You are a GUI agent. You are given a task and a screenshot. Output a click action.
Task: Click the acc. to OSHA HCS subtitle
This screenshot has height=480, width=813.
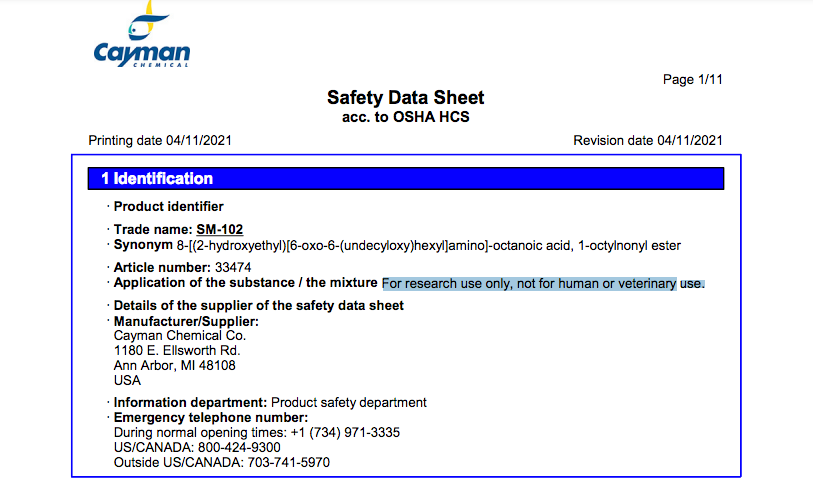(x=405, y=117)
